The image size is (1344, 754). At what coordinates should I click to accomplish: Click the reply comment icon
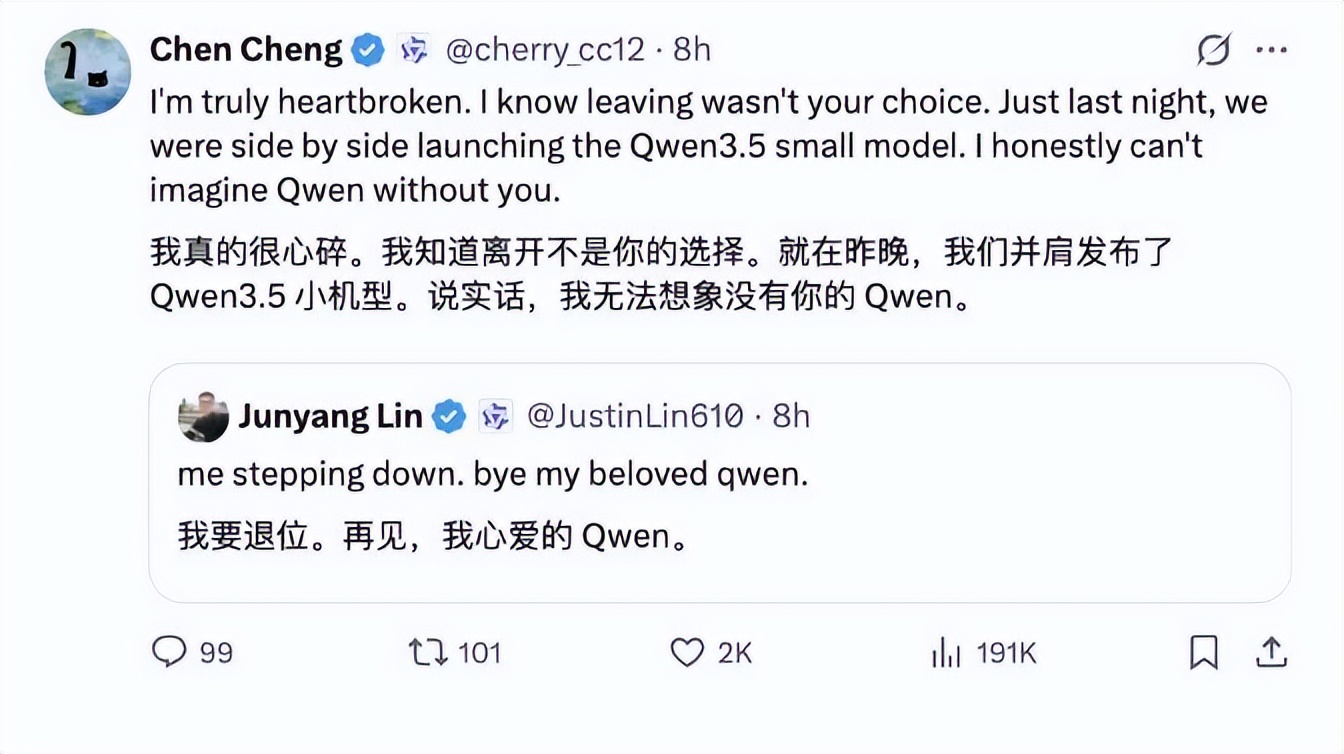click(170, 652)
